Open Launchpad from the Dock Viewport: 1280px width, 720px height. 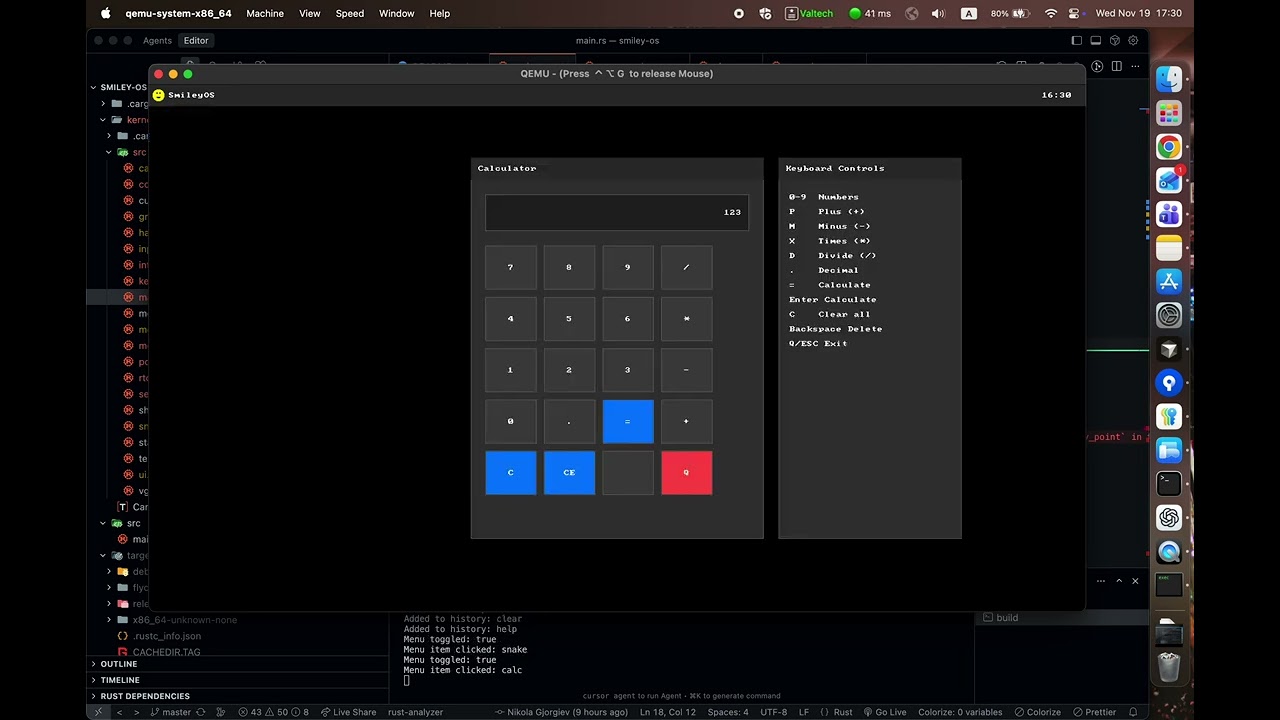pyautogui.click(x=1169, y=113)
